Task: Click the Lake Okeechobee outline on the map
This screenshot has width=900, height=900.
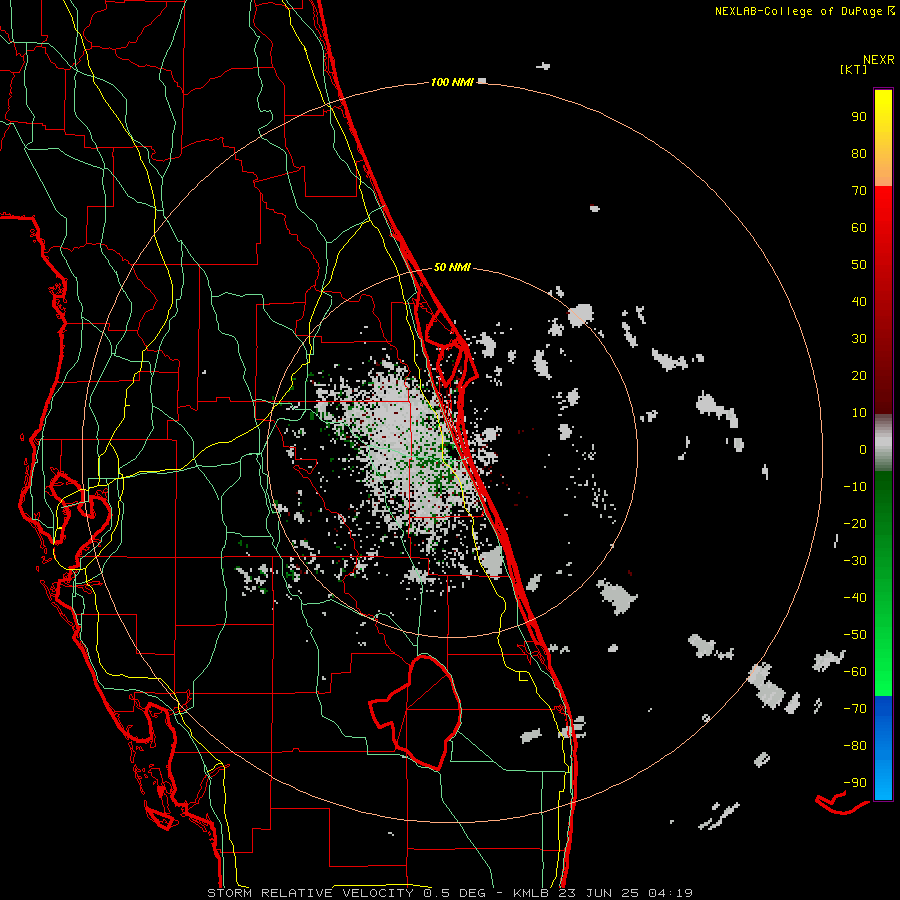Action: 416,712
